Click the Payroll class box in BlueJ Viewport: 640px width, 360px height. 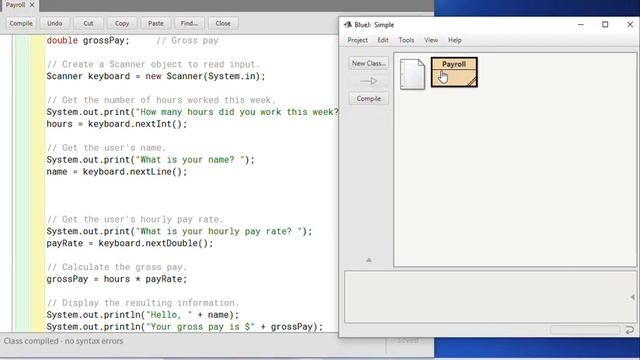(x=454, y=72)
